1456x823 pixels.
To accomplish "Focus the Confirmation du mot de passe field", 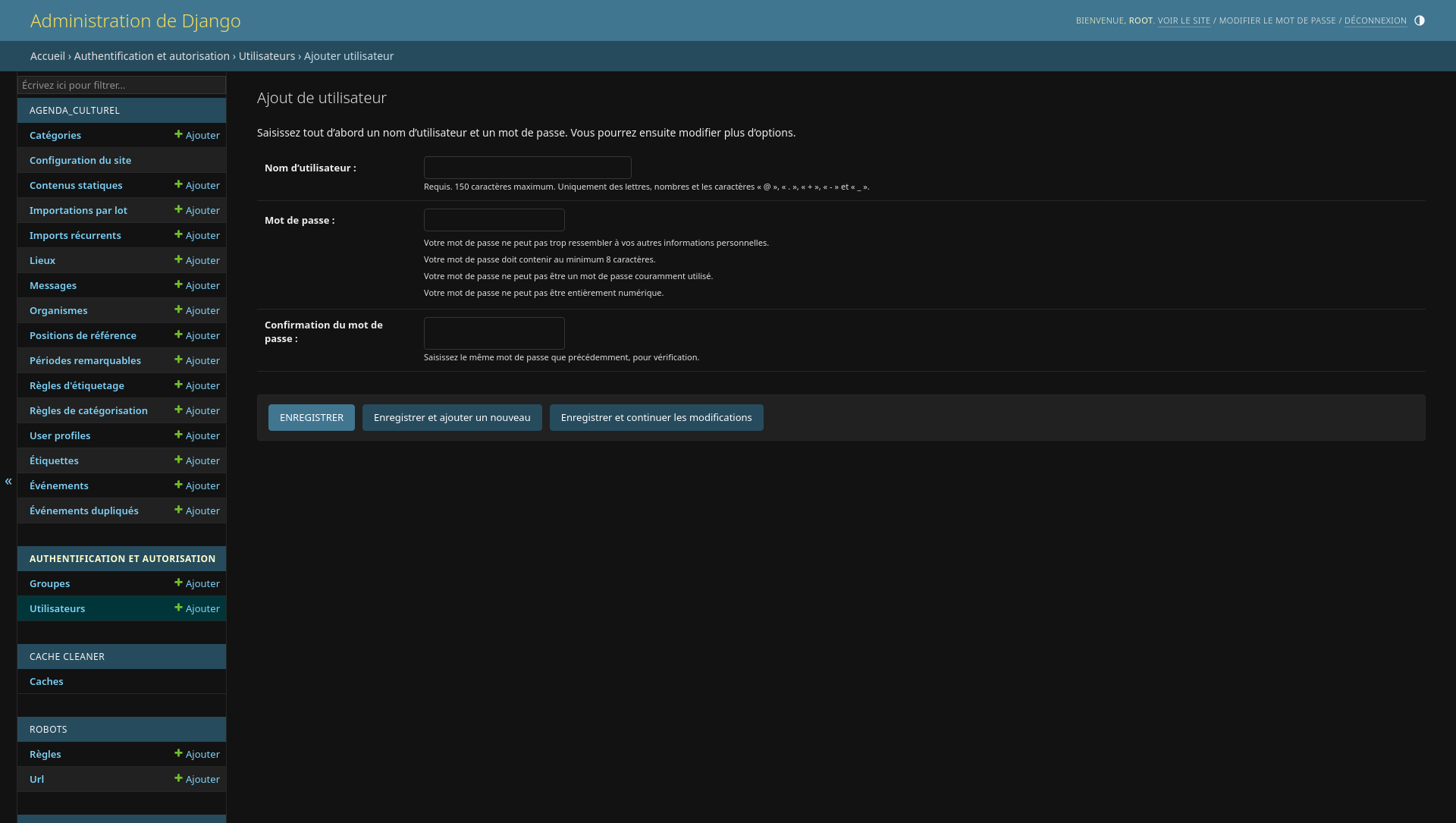I will pyautogui.click(x=494, y=333).
